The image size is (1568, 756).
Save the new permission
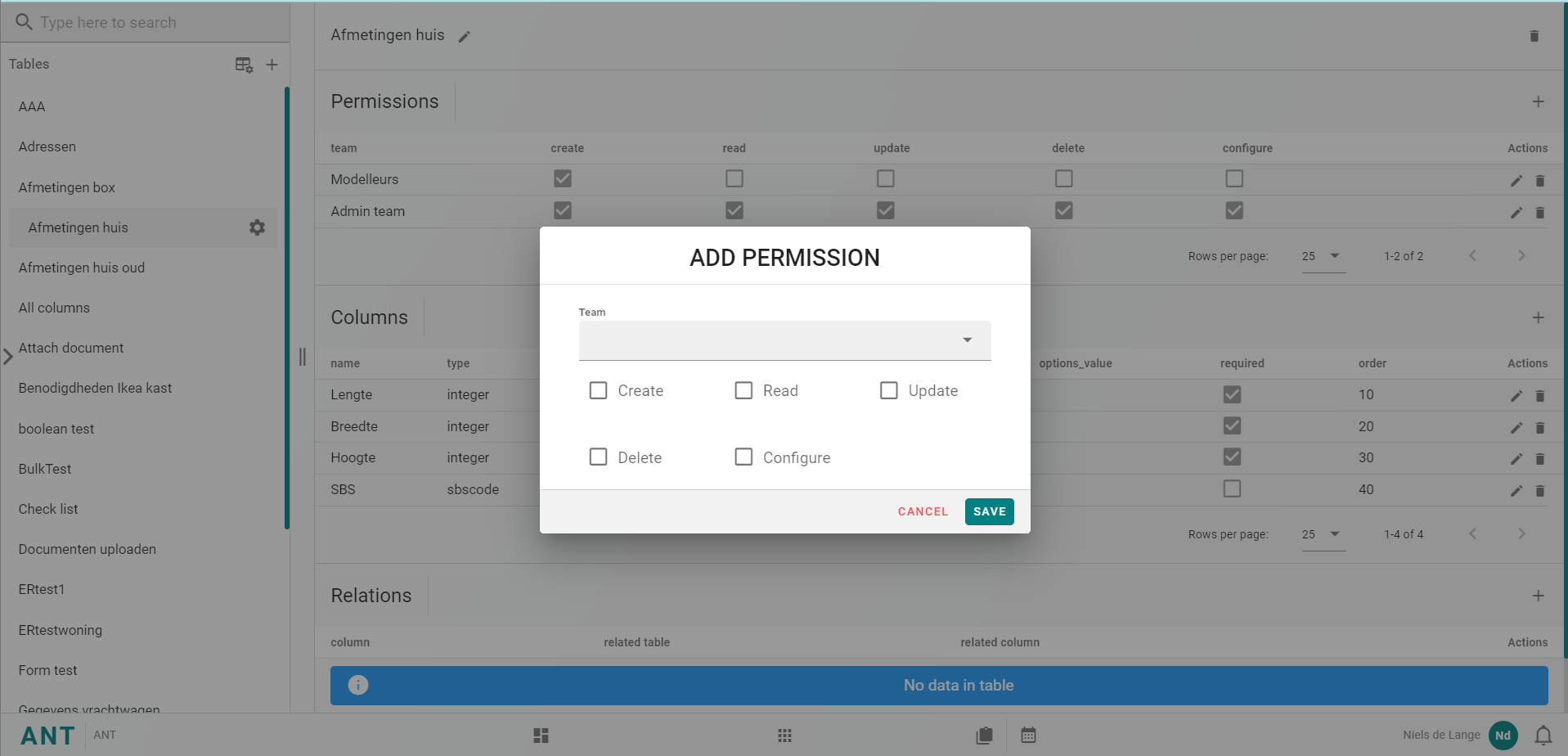pyautogui.click(x=989, y=511)
